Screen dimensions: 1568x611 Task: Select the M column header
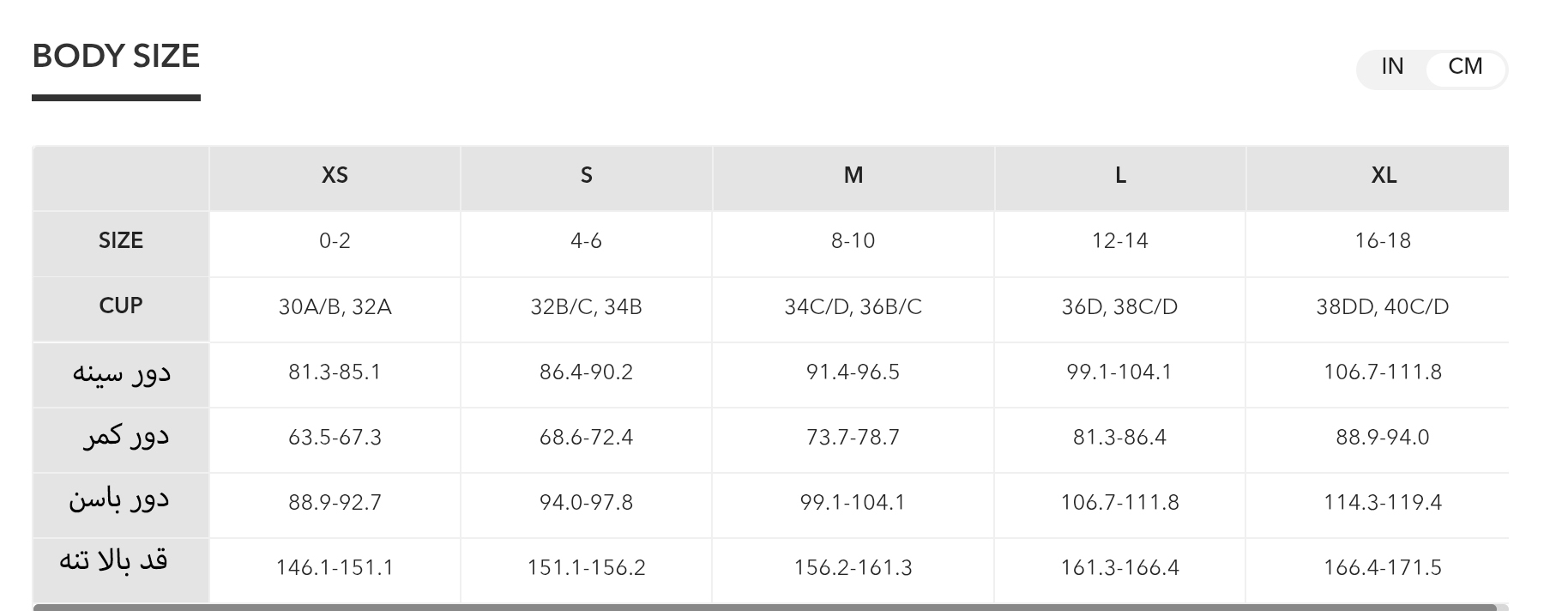pyautogui.click(x=853, y=176)
